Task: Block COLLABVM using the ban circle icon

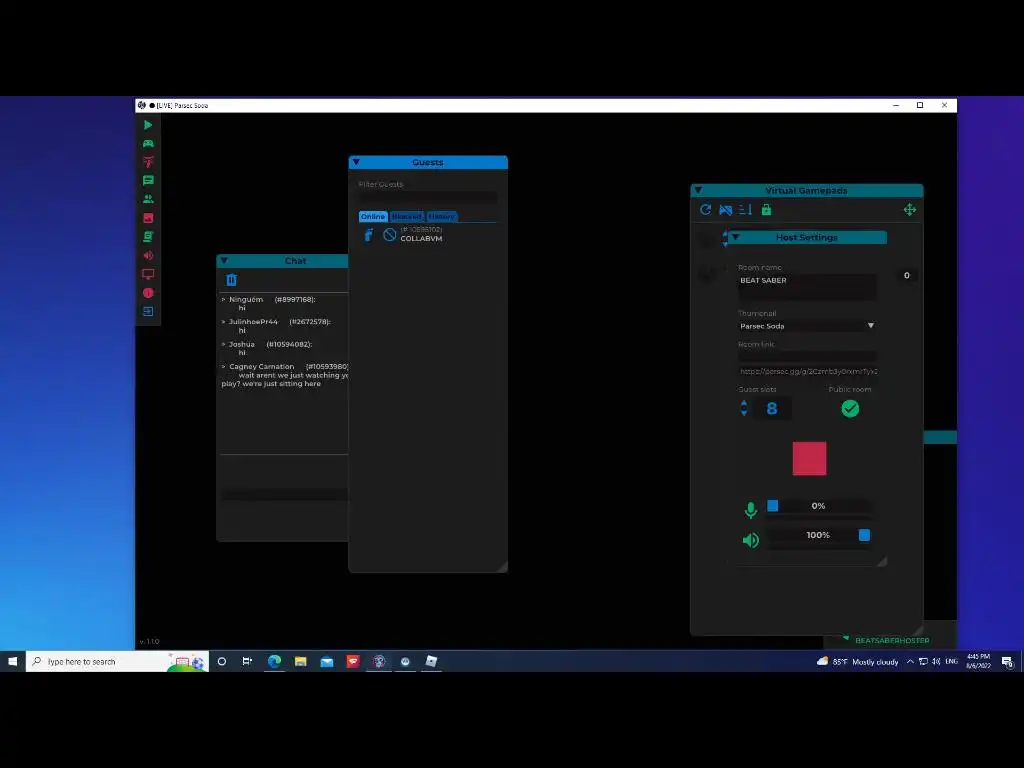Action: 389,234
